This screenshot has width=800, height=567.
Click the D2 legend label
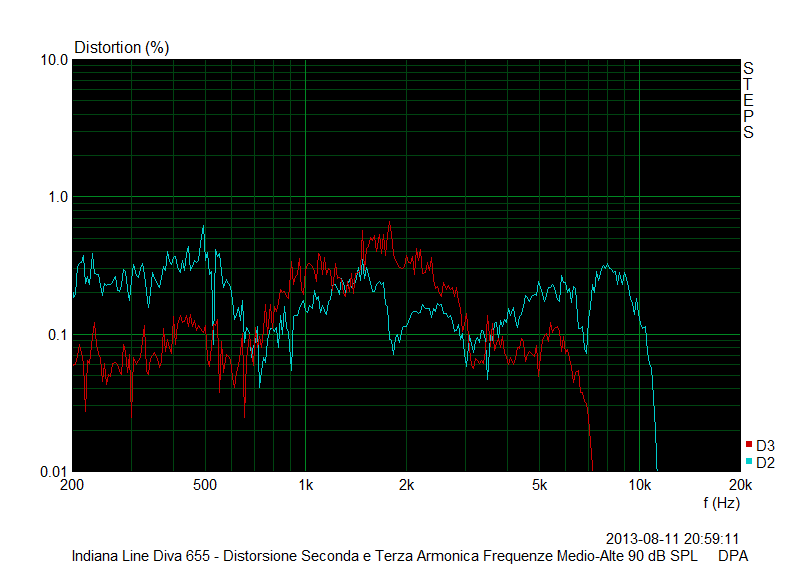(765, 463)
